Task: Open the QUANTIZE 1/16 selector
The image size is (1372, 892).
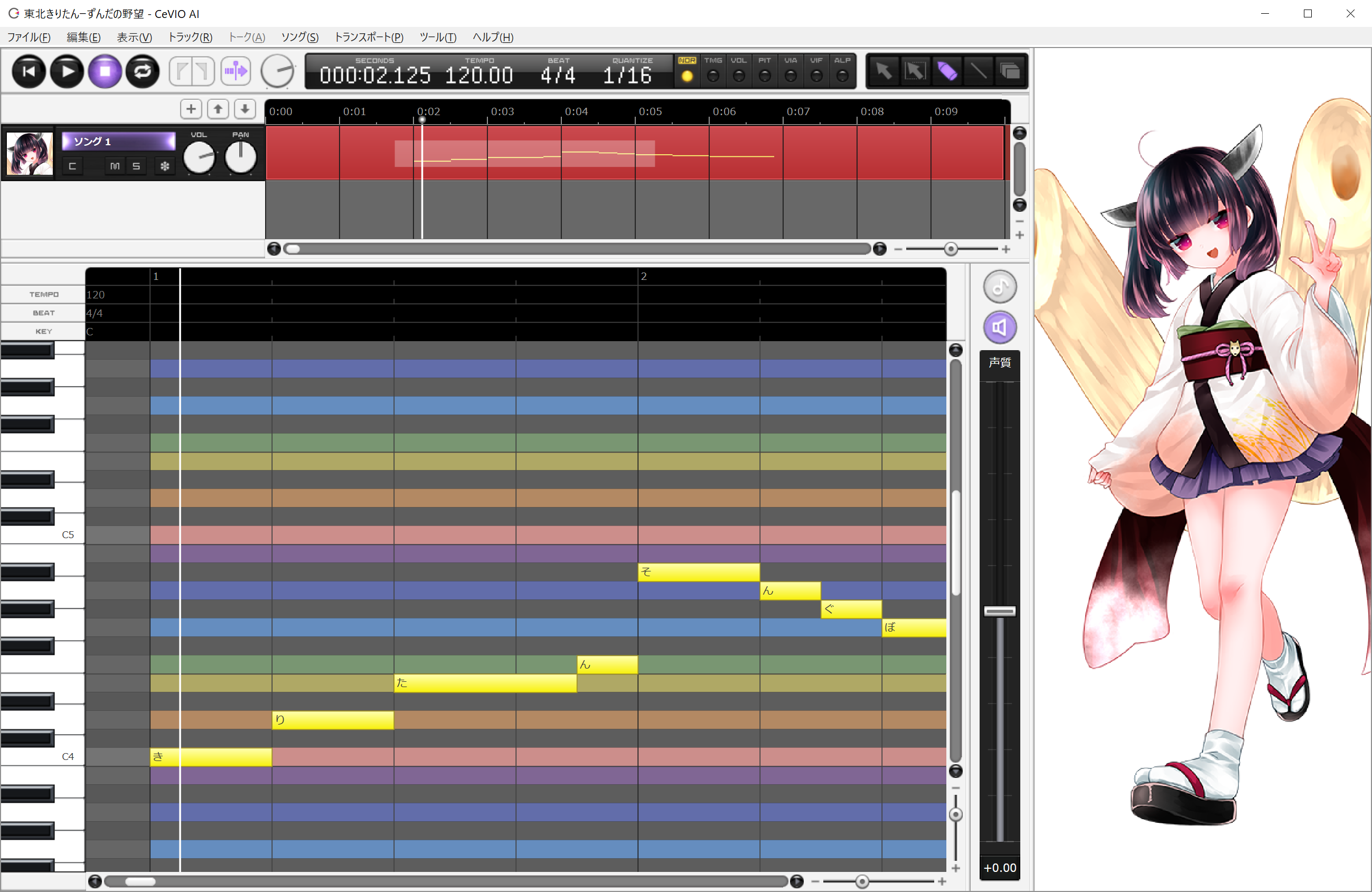Action: [x=627, y=76]
